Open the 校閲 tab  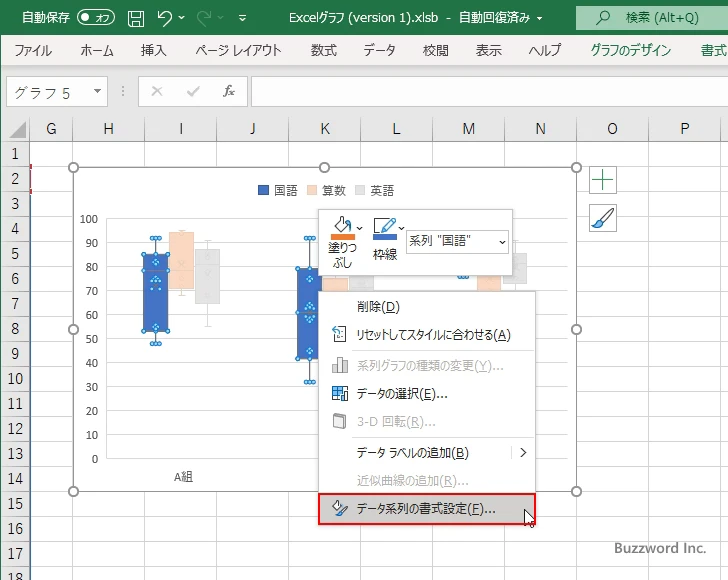coord(436,50)
